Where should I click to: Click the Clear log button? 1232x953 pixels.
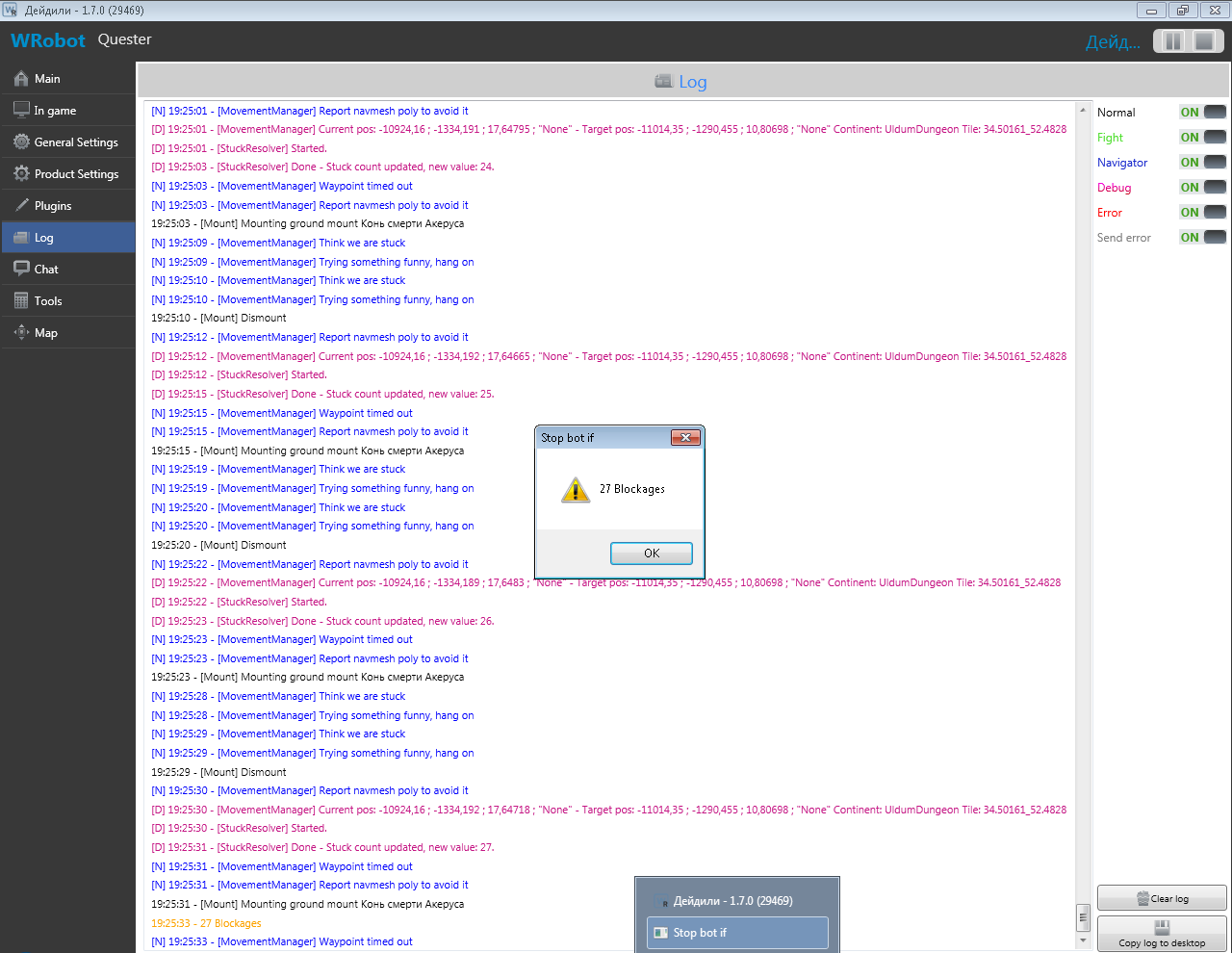(1162, 898)
